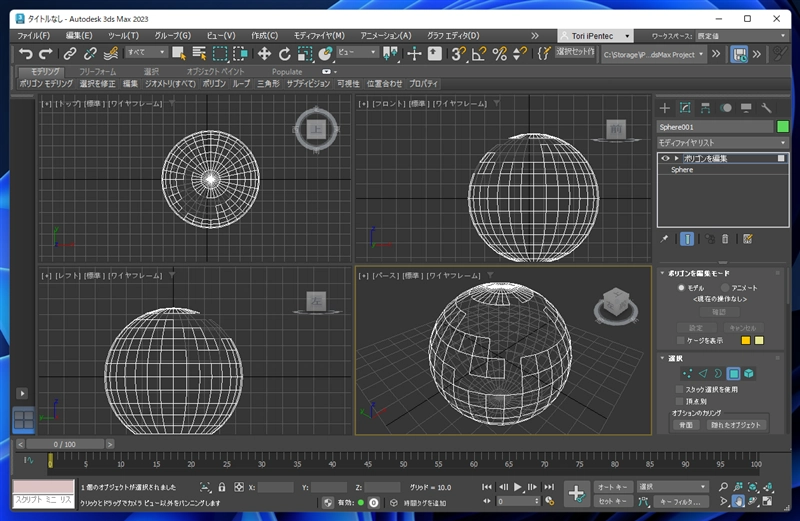Click the ジオメトリ(すべて) ribbon panel button
Image resolution: width=800 pixels, height=521 pixels.
[x=170, y=84]
